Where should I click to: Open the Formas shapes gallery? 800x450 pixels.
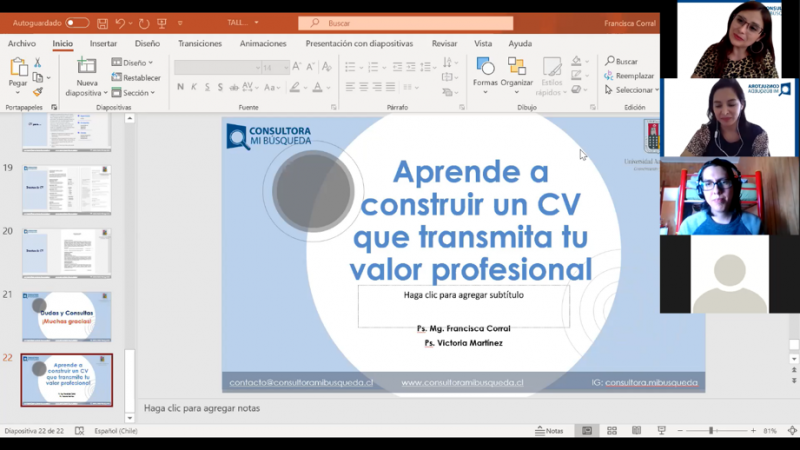pos(485,76)
